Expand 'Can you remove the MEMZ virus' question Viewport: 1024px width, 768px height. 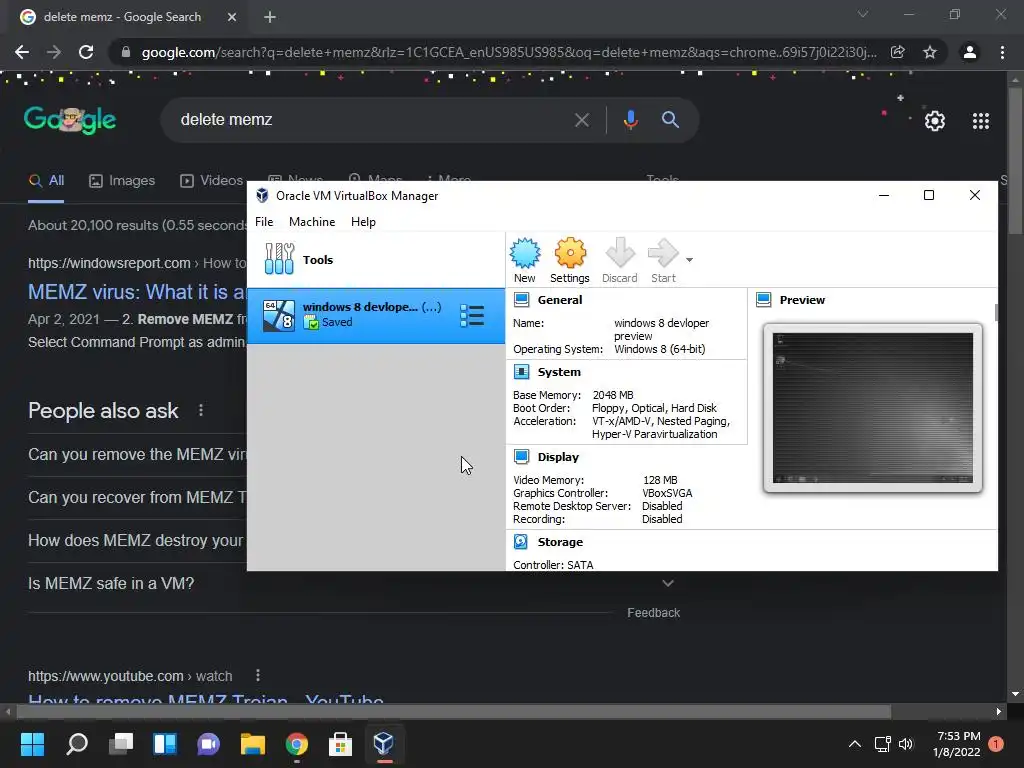point(137,454)
